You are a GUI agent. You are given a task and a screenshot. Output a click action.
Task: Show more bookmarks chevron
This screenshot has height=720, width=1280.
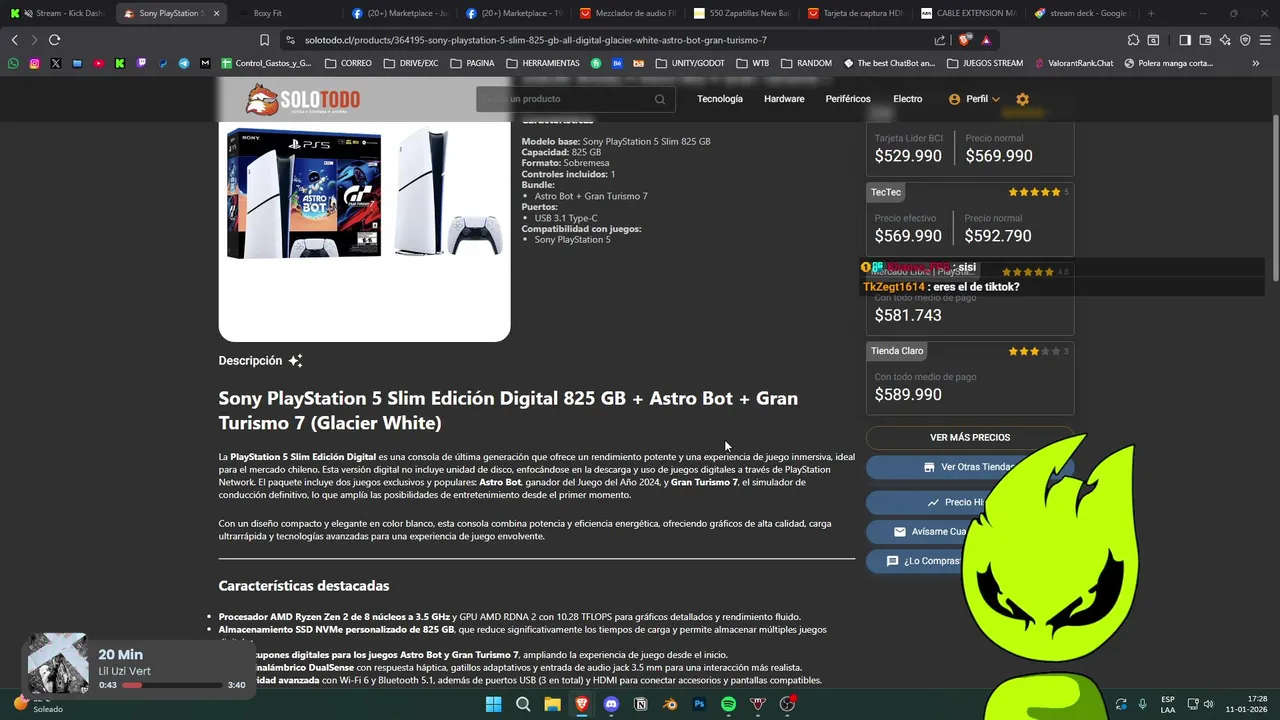click(1256, 63)
